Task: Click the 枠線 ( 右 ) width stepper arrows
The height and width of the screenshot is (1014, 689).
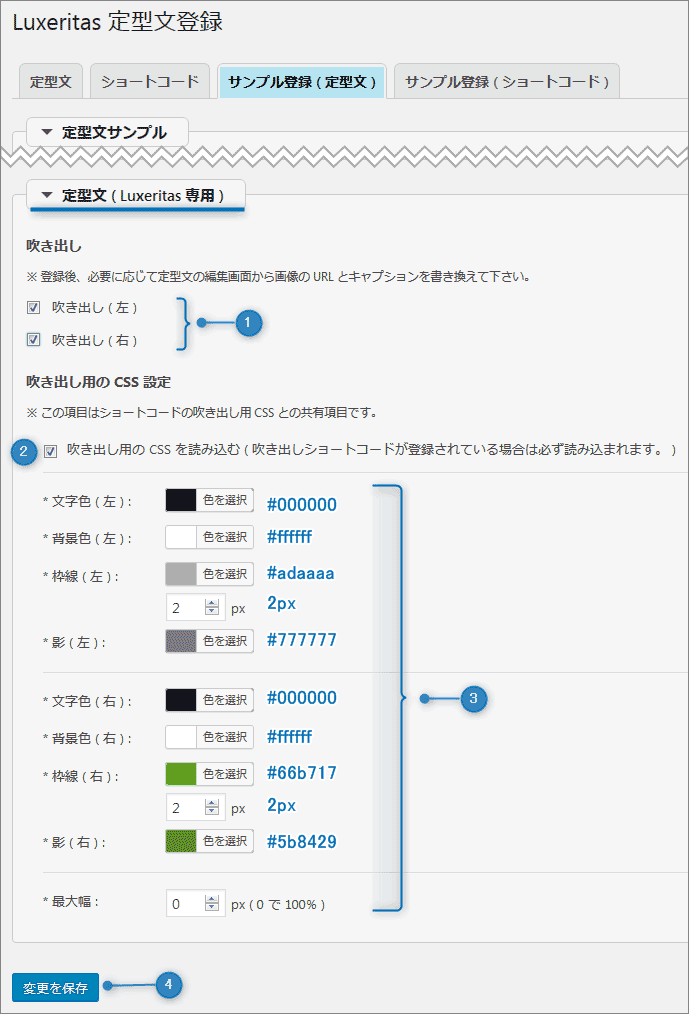Action: (x=211, y=808)
